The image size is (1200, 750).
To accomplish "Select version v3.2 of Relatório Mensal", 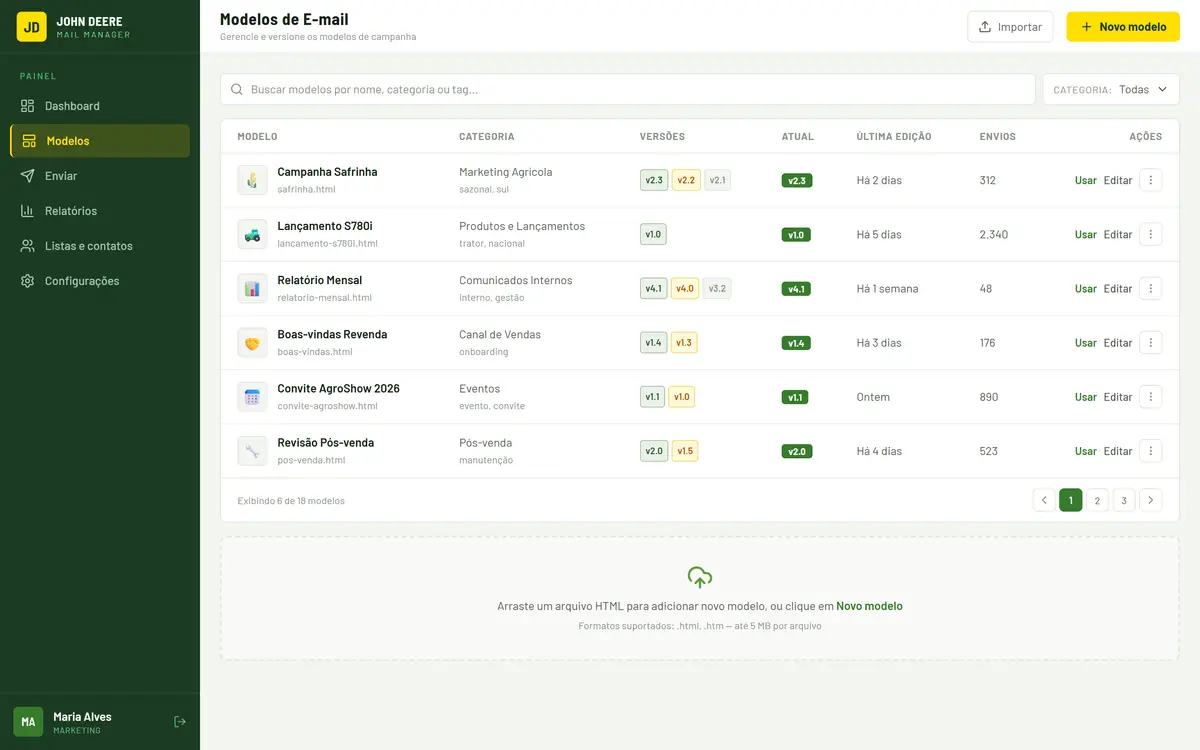I will point(717,288).
